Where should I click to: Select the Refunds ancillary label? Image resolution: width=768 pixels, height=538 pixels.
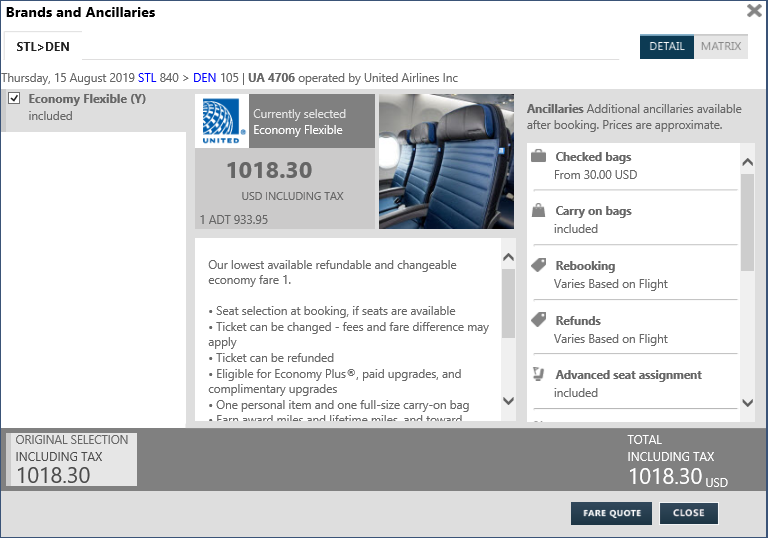click(578, 320)
